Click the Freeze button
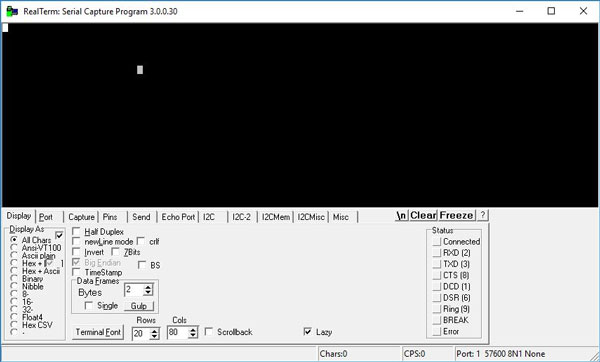The width and height of the screenshot is (600, 362). [x=457, y=215]
